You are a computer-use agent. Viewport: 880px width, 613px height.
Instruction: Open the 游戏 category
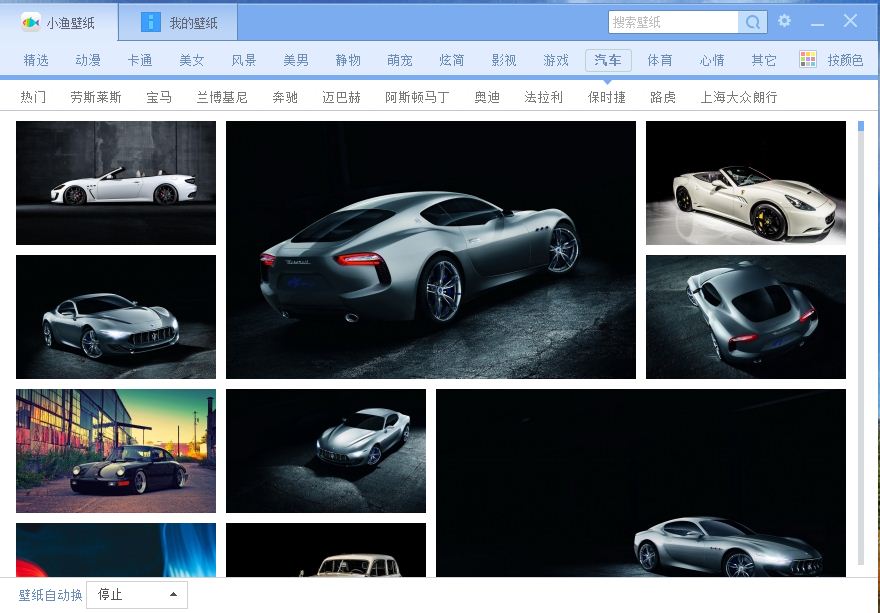[x=556, y=60]
